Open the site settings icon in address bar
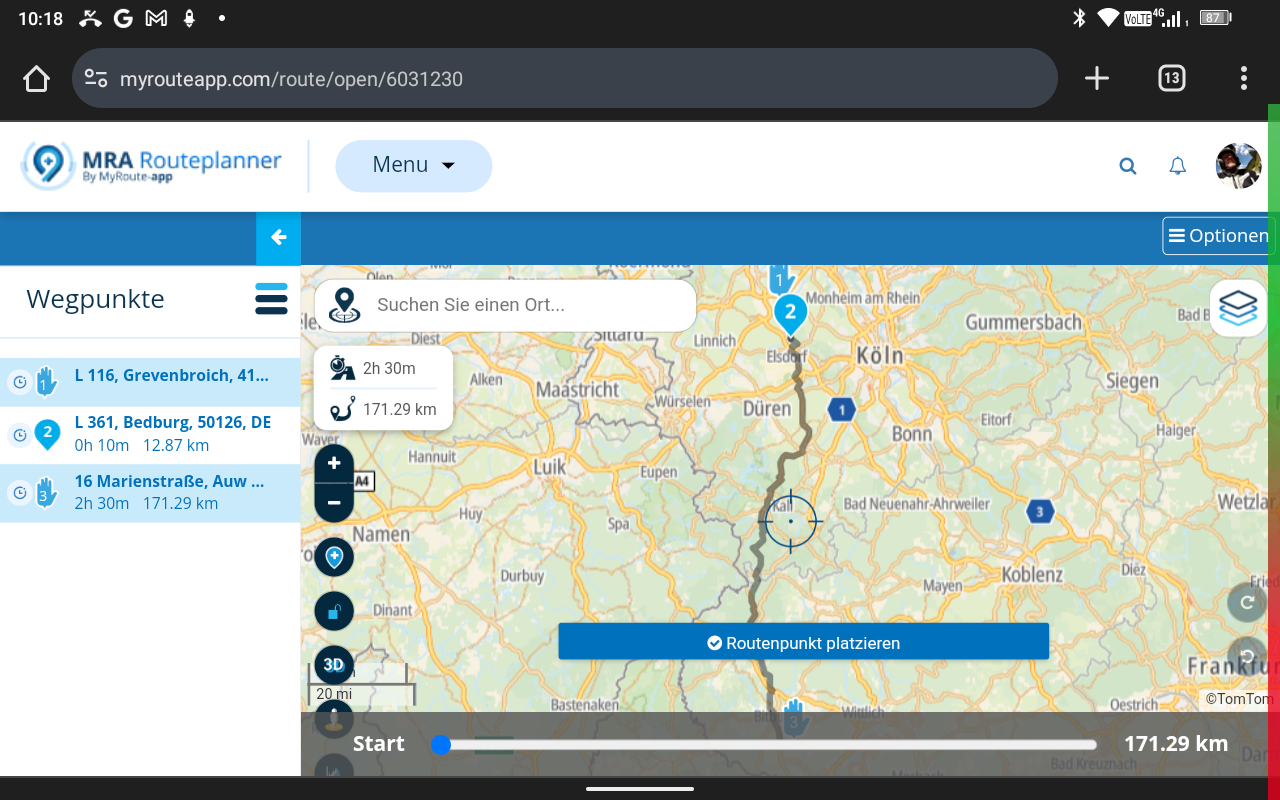This screenshot has width=1280, height=800. pyautogui.click(x=96, y=79)
